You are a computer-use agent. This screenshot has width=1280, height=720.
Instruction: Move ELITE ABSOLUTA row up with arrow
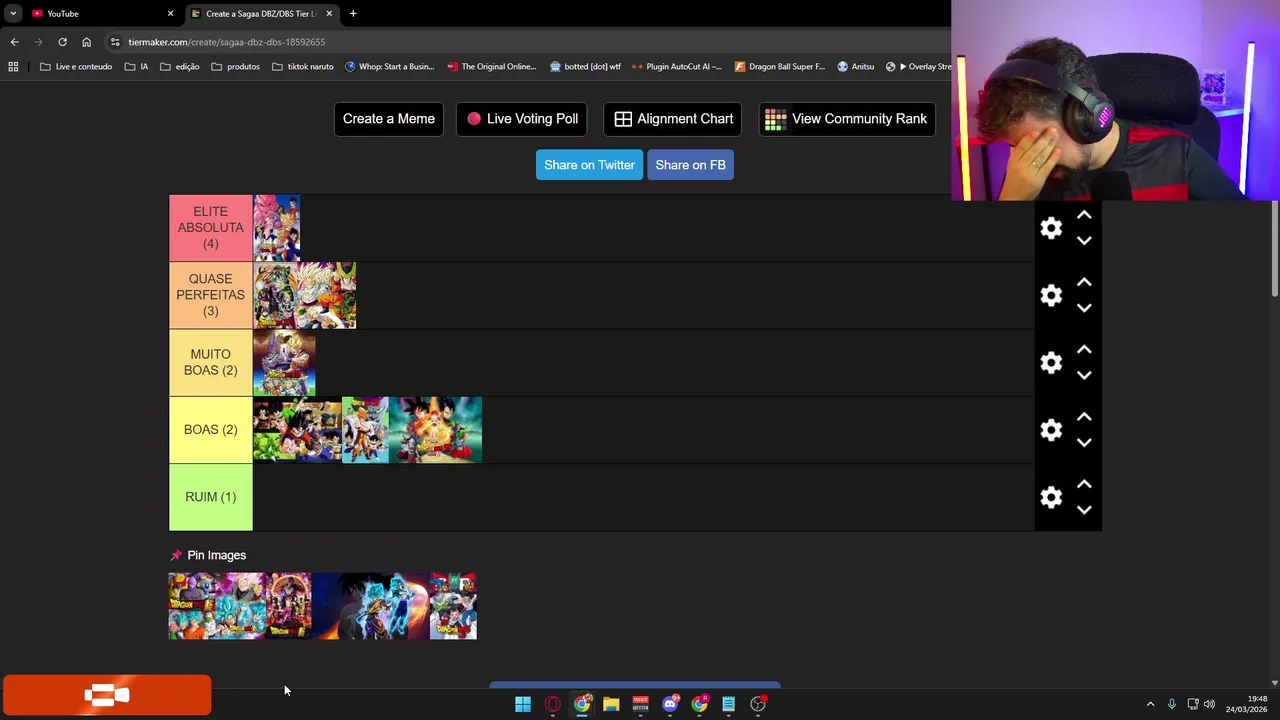click(1084, 215)
